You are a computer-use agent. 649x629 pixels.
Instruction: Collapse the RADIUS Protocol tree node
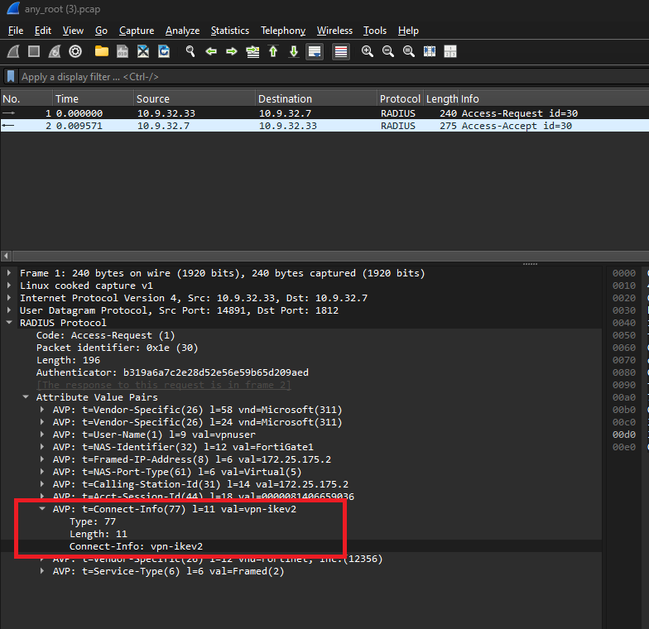[x=10, y=323]
